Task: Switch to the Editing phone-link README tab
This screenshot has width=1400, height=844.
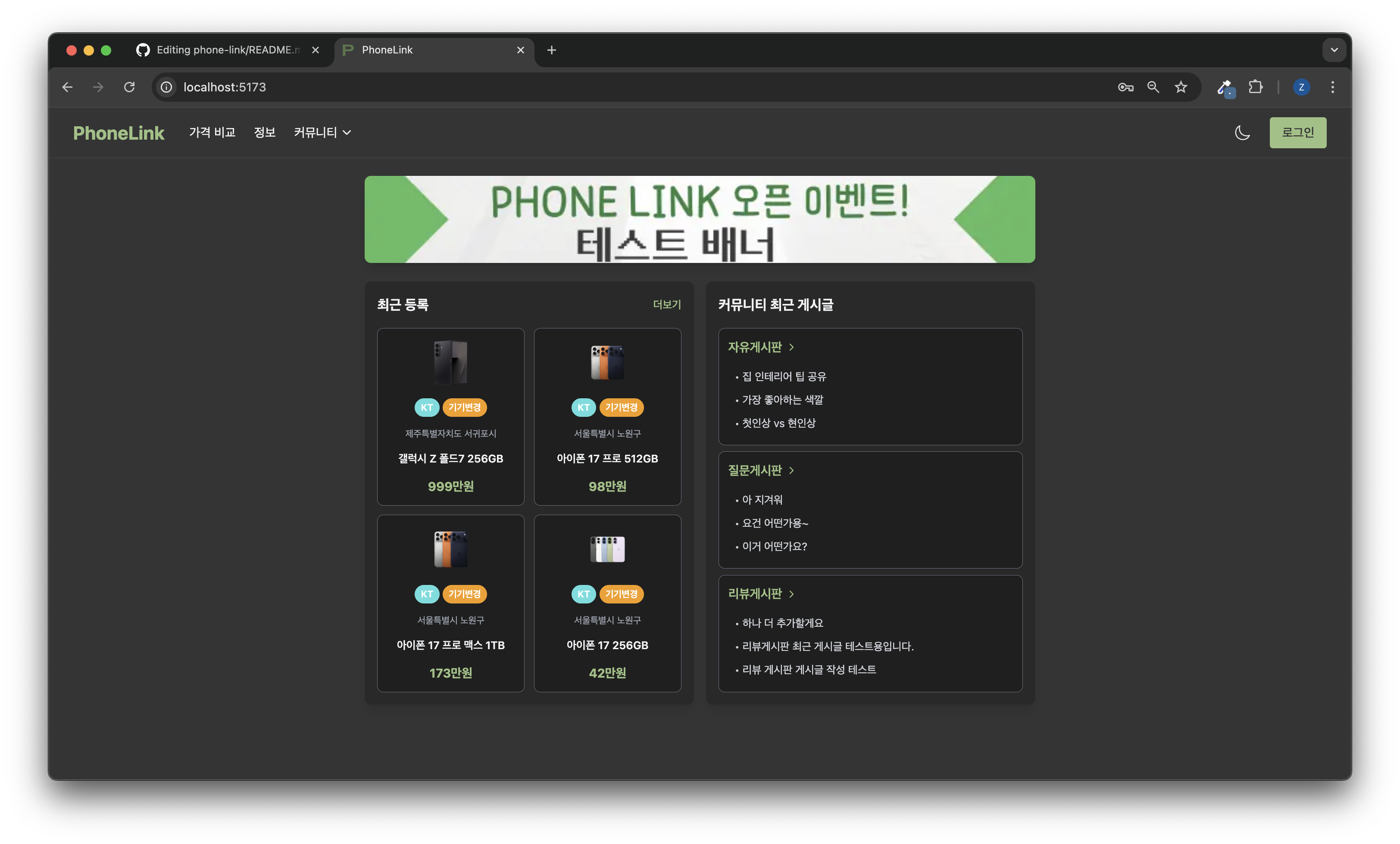Action: coord(227,50)
